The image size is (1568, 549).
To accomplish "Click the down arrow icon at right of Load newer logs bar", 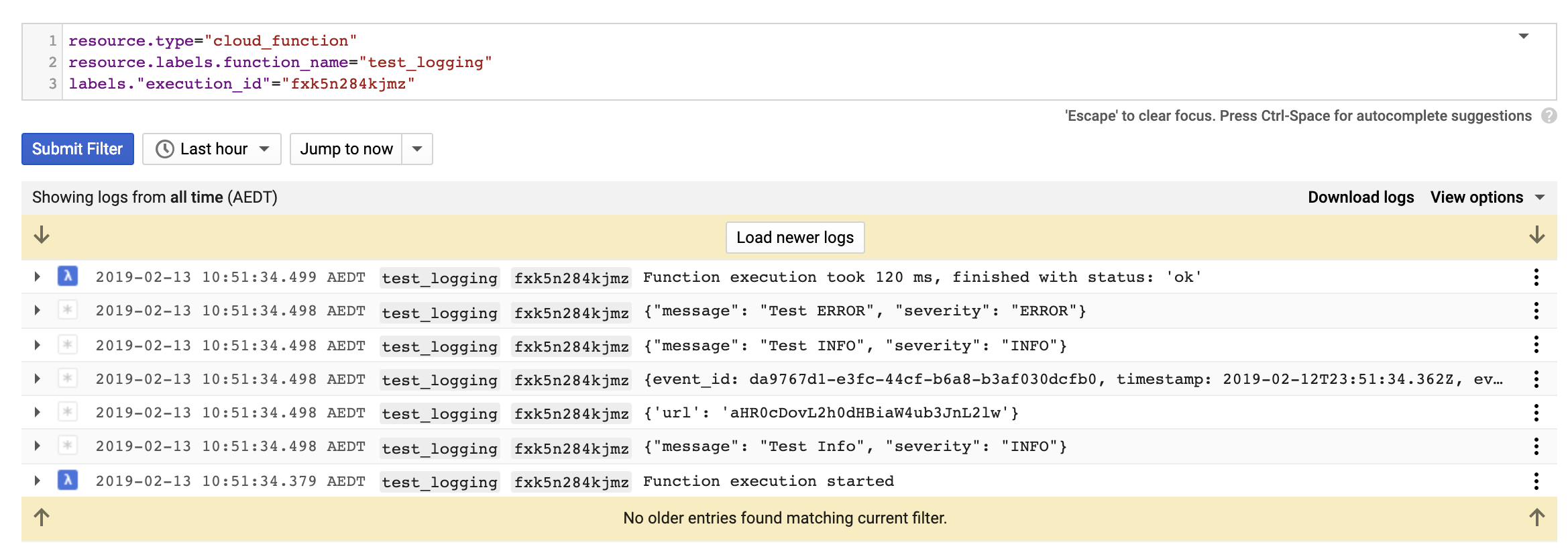I will (1536, 236).
